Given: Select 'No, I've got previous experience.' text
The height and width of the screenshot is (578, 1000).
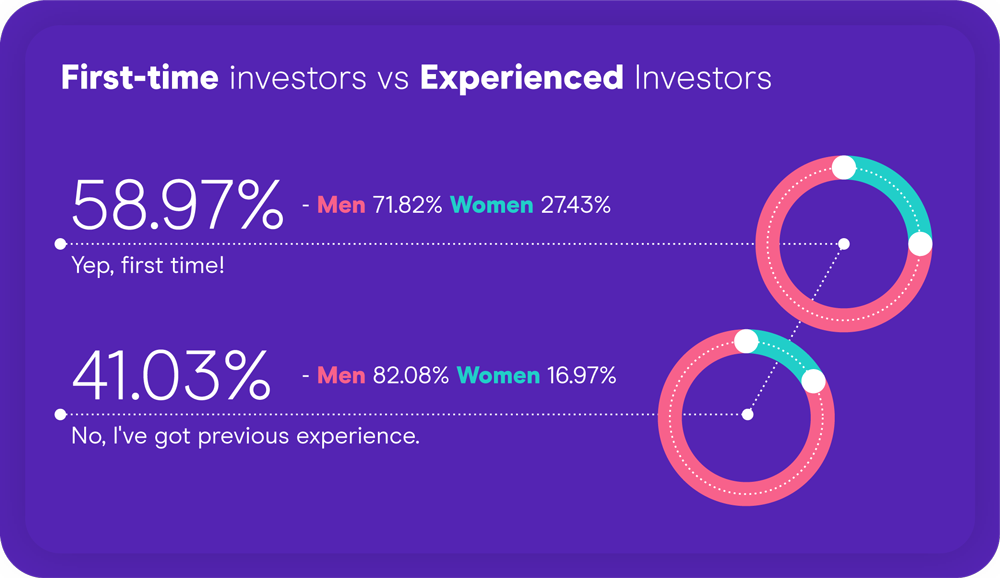Looking at the screenshot, I should (x=246, y=436).
